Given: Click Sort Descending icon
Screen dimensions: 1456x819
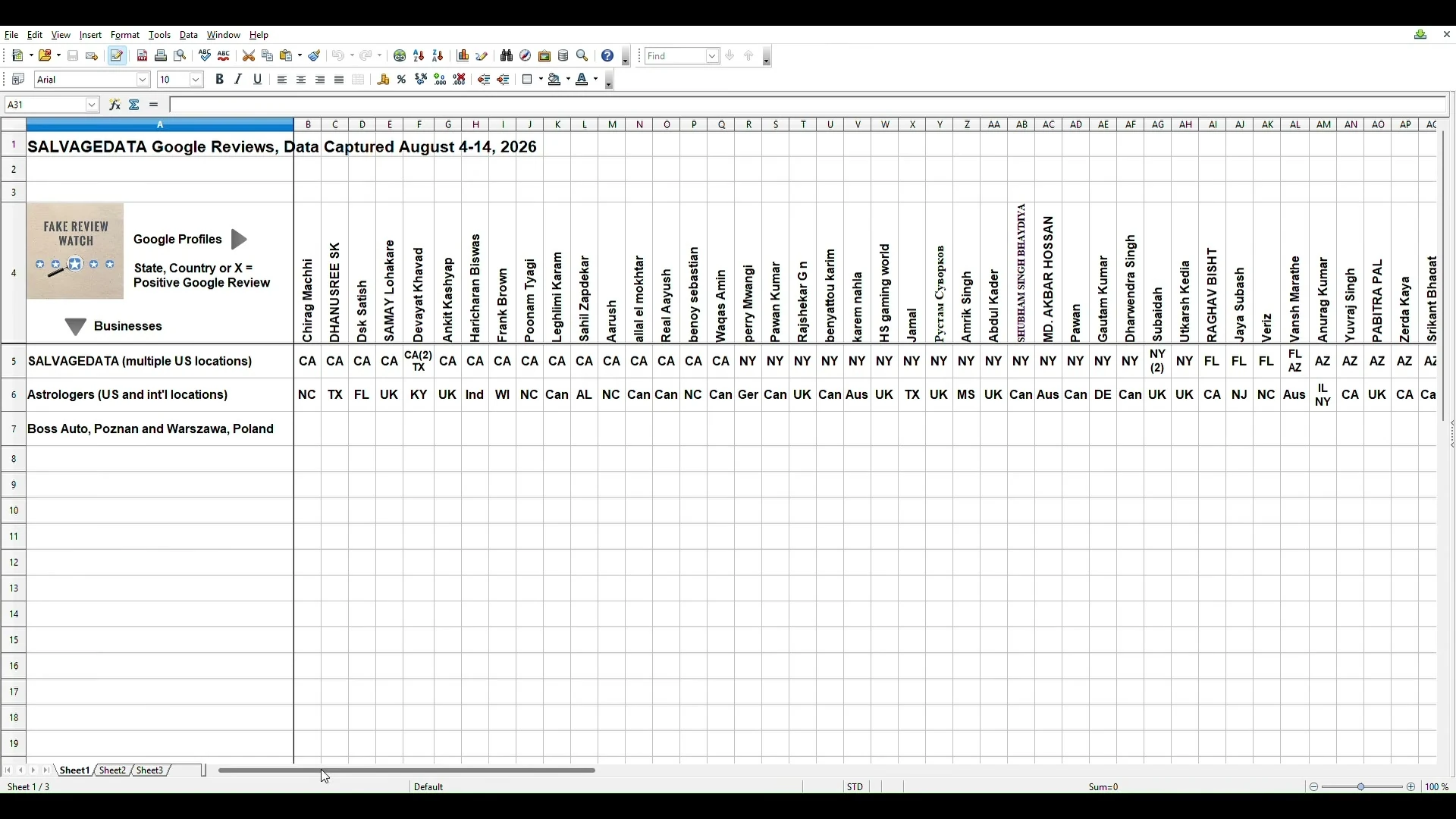Looking at the screenshot, I should click(x=438, y=56).
